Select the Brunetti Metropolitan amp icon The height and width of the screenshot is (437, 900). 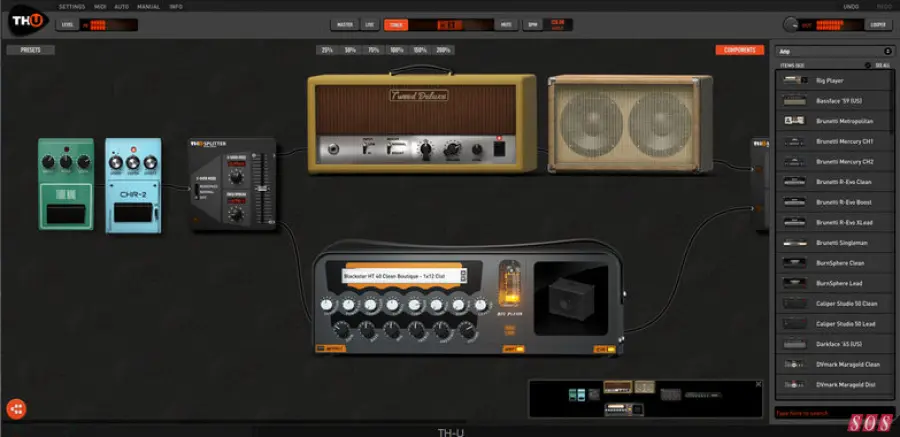795,121
